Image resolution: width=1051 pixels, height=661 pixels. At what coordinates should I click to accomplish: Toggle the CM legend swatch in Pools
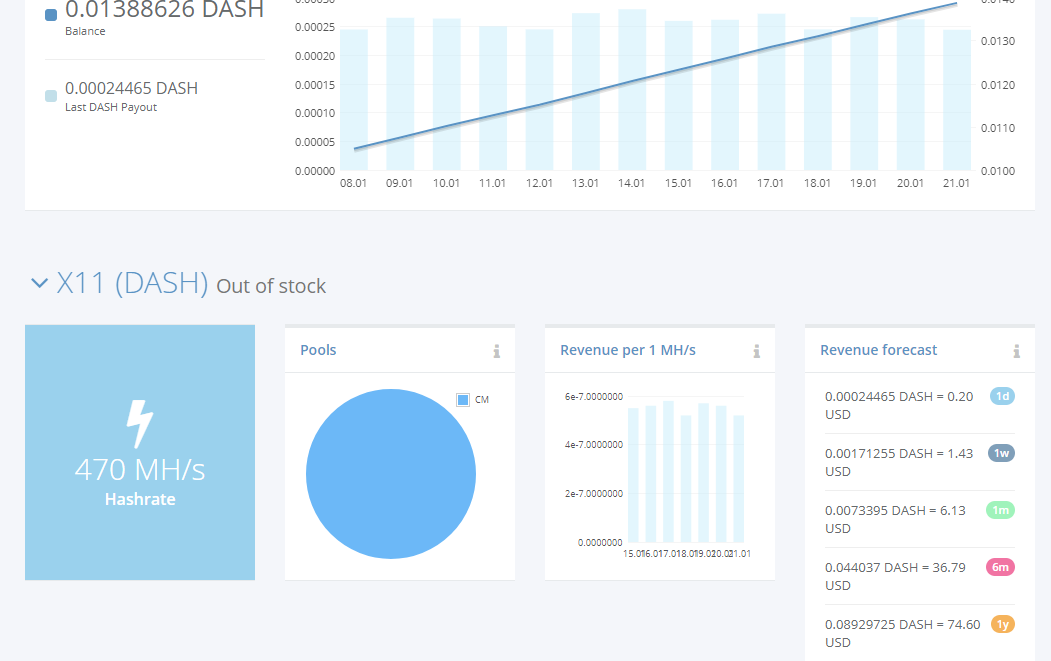[462, 400]
